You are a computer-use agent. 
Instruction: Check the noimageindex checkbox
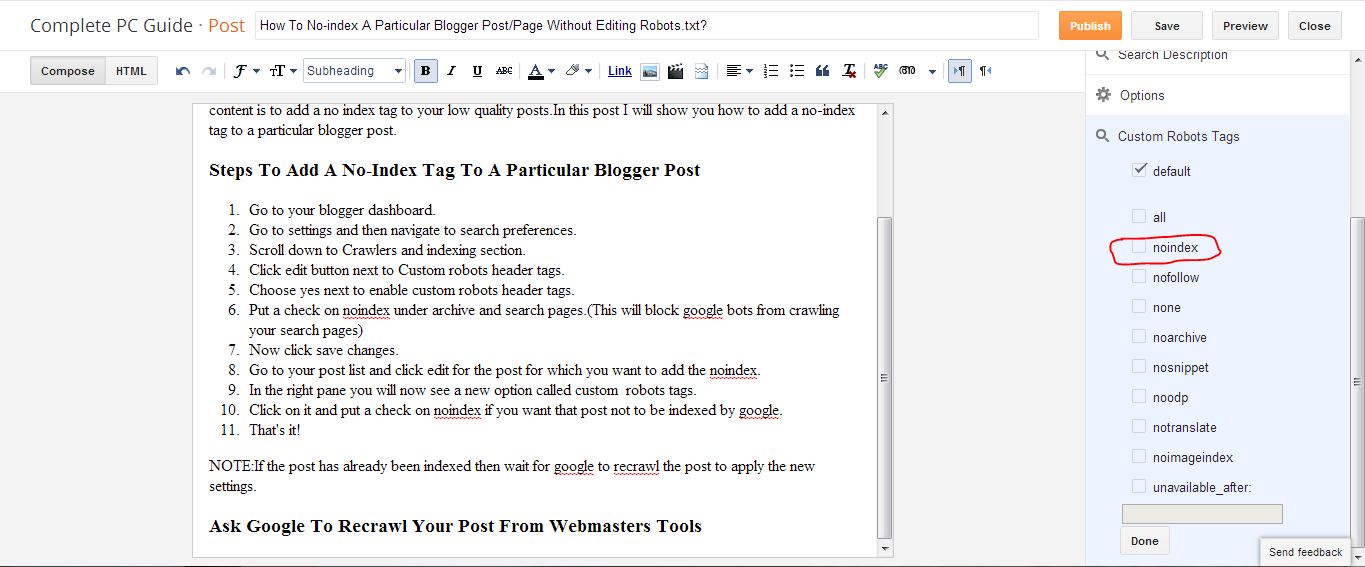click(1139, 456)
